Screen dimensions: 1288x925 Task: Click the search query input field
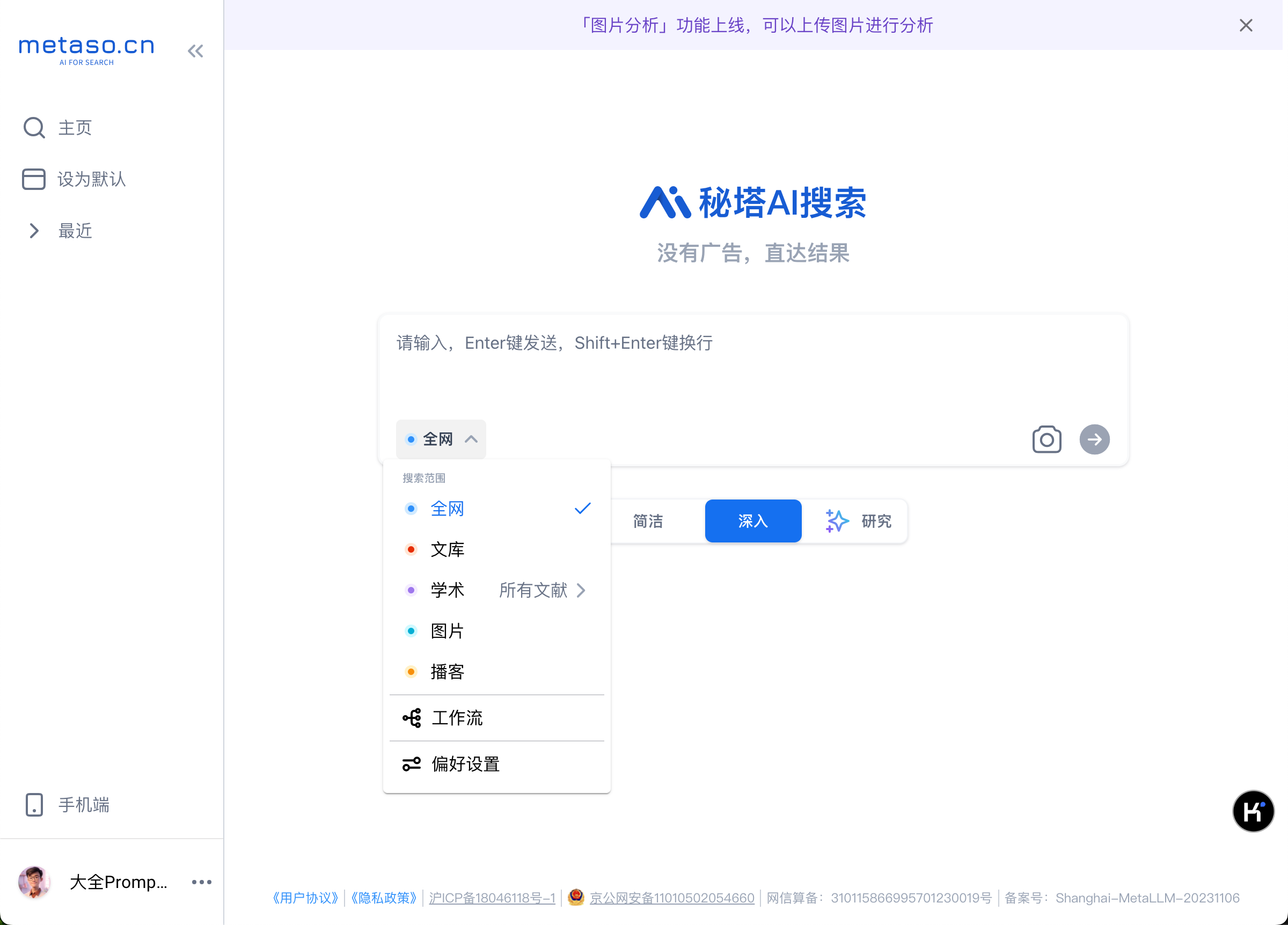point(752,369)
